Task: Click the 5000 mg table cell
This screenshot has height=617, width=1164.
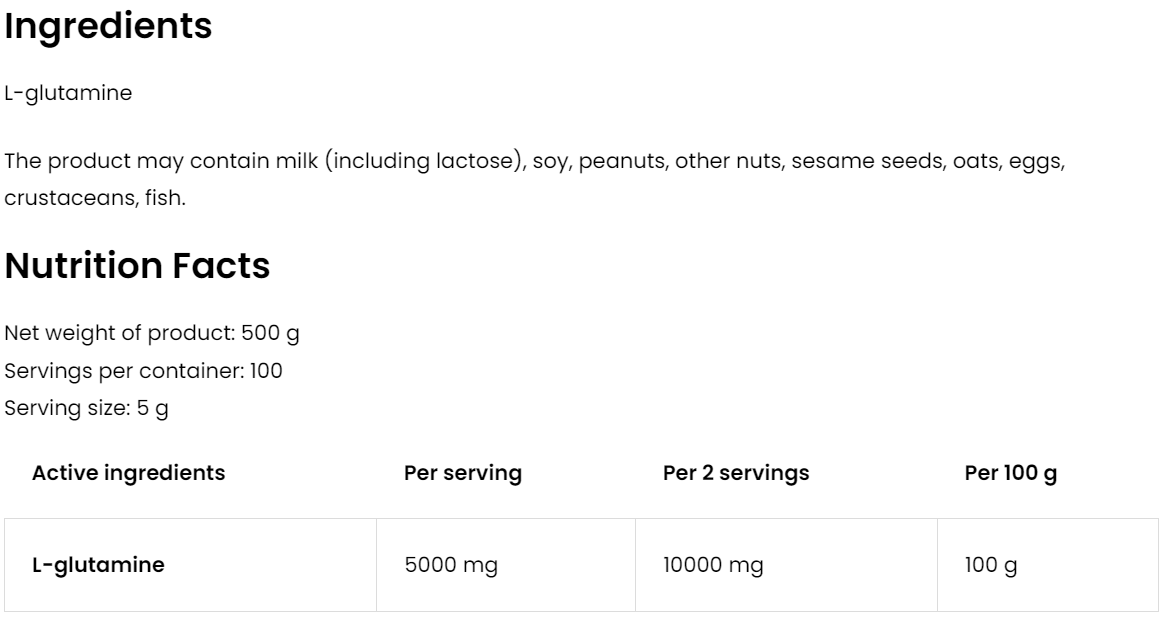Action: click(450, 565)
